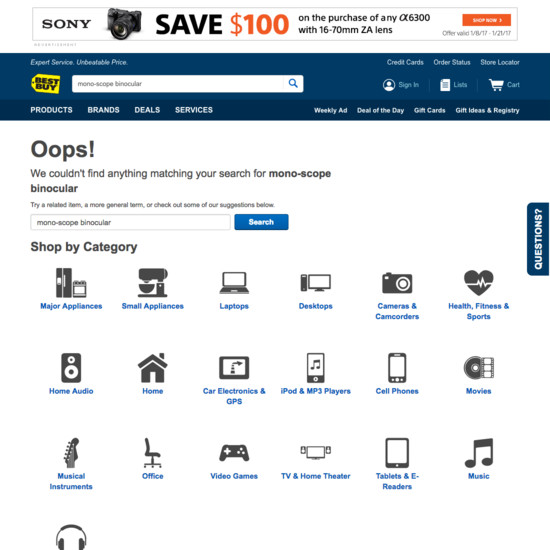This screenshot has width=550, height=550.
Task: Open the PRODUCTS menu
Action: 51,110
